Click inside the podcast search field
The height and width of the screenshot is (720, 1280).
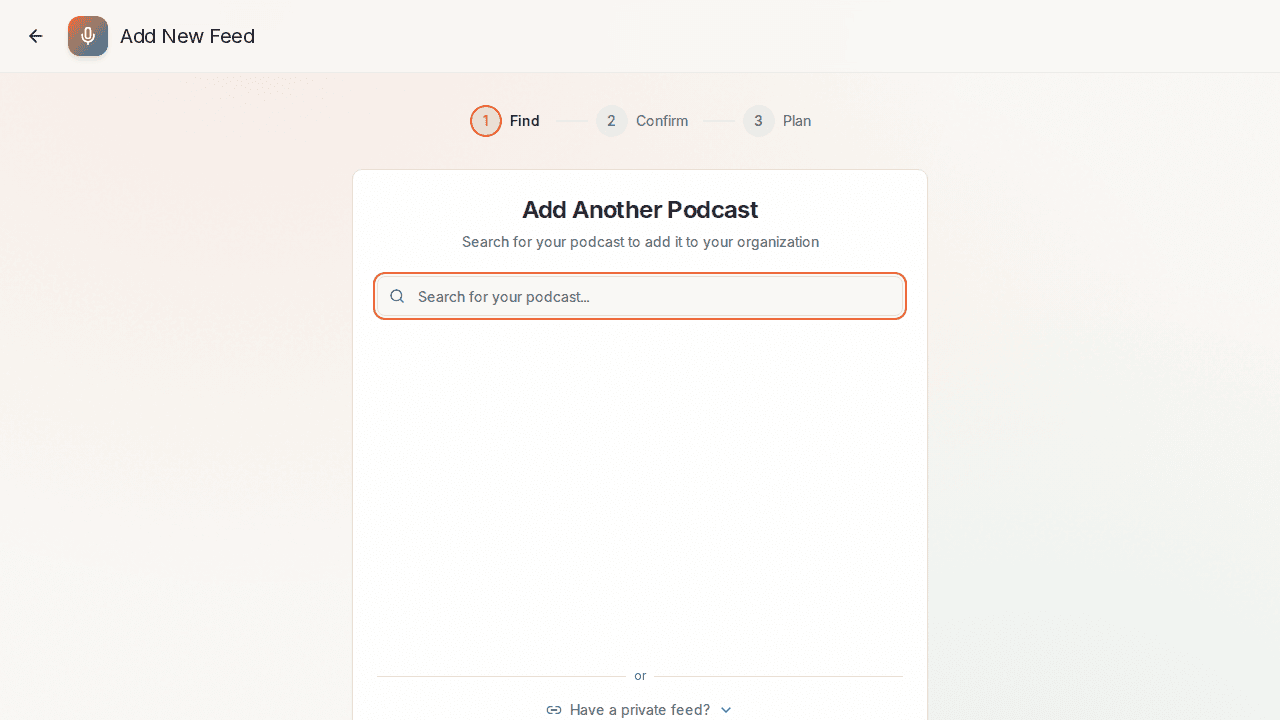[x=640, y=296]
